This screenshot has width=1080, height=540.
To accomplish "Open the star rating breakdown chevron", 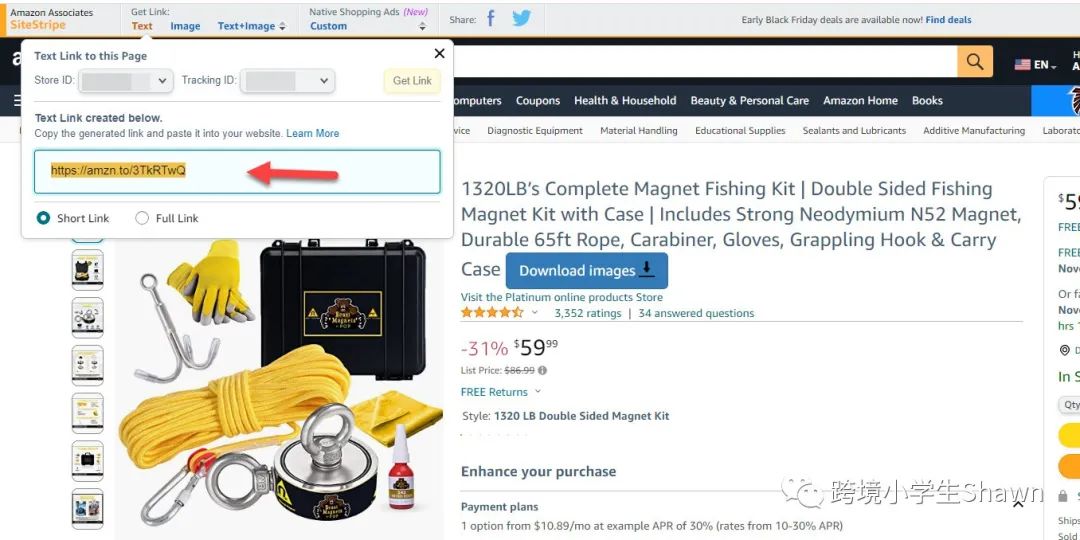I will 535,313.
